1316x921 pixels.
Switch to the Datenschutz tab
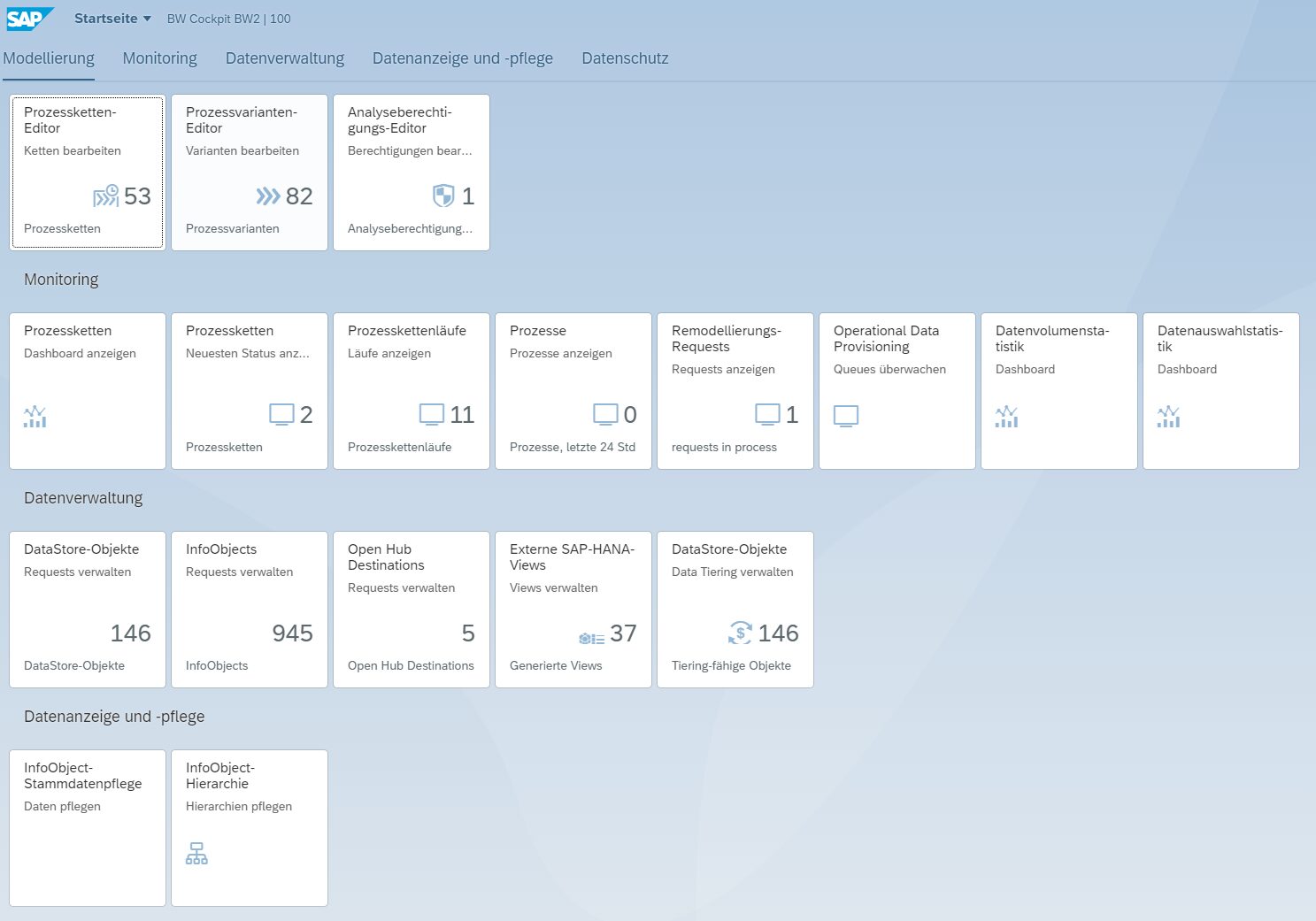625,58
